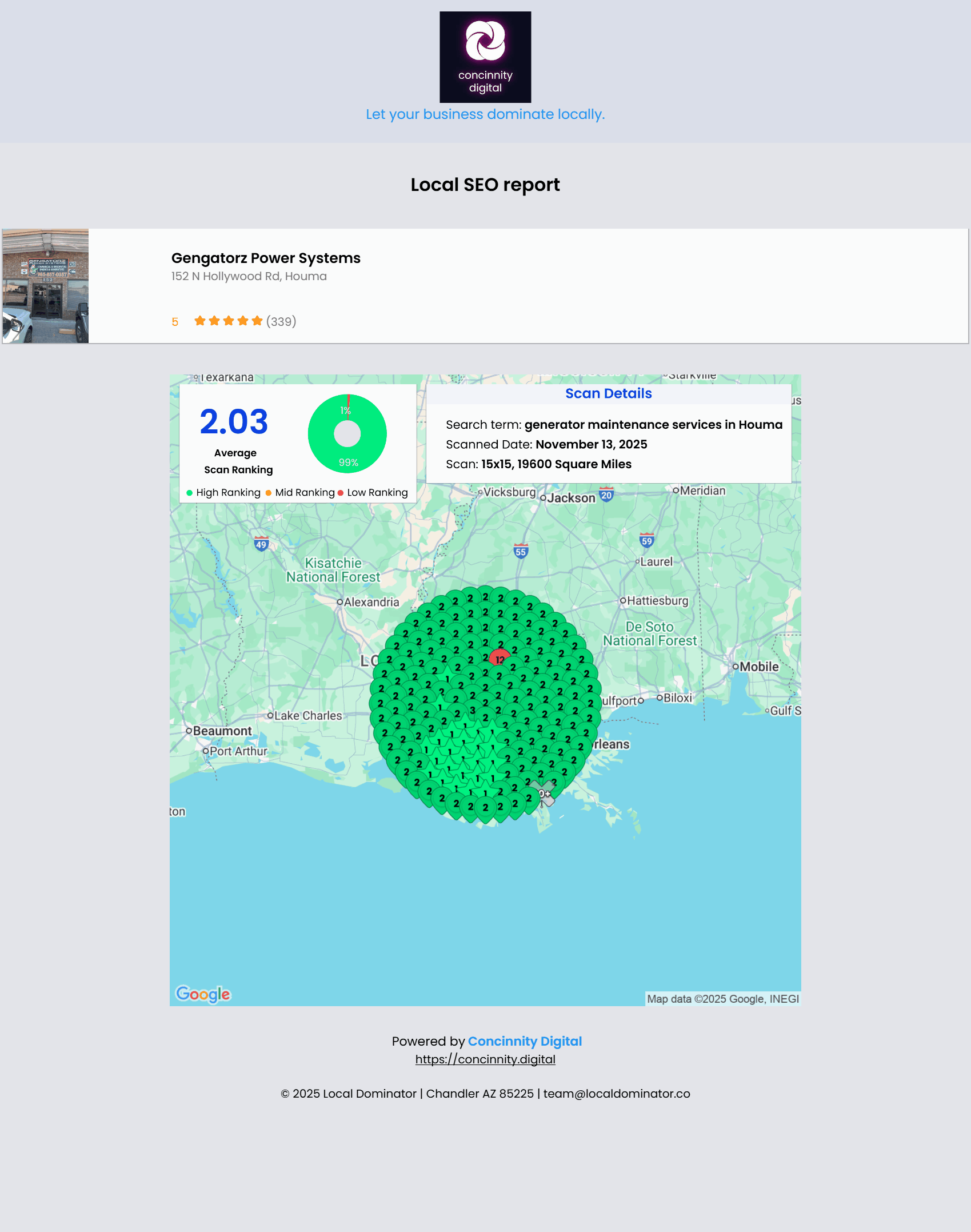
Task: Click the scanned date November 13, 2025
Action: click(592, 444)
